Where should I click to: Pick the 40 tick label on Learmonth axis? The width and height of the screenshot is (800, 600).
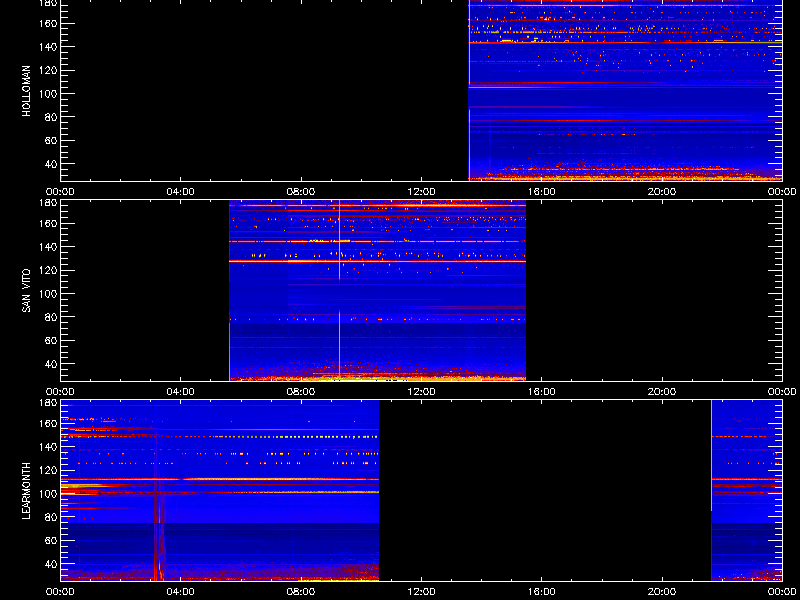51,564
